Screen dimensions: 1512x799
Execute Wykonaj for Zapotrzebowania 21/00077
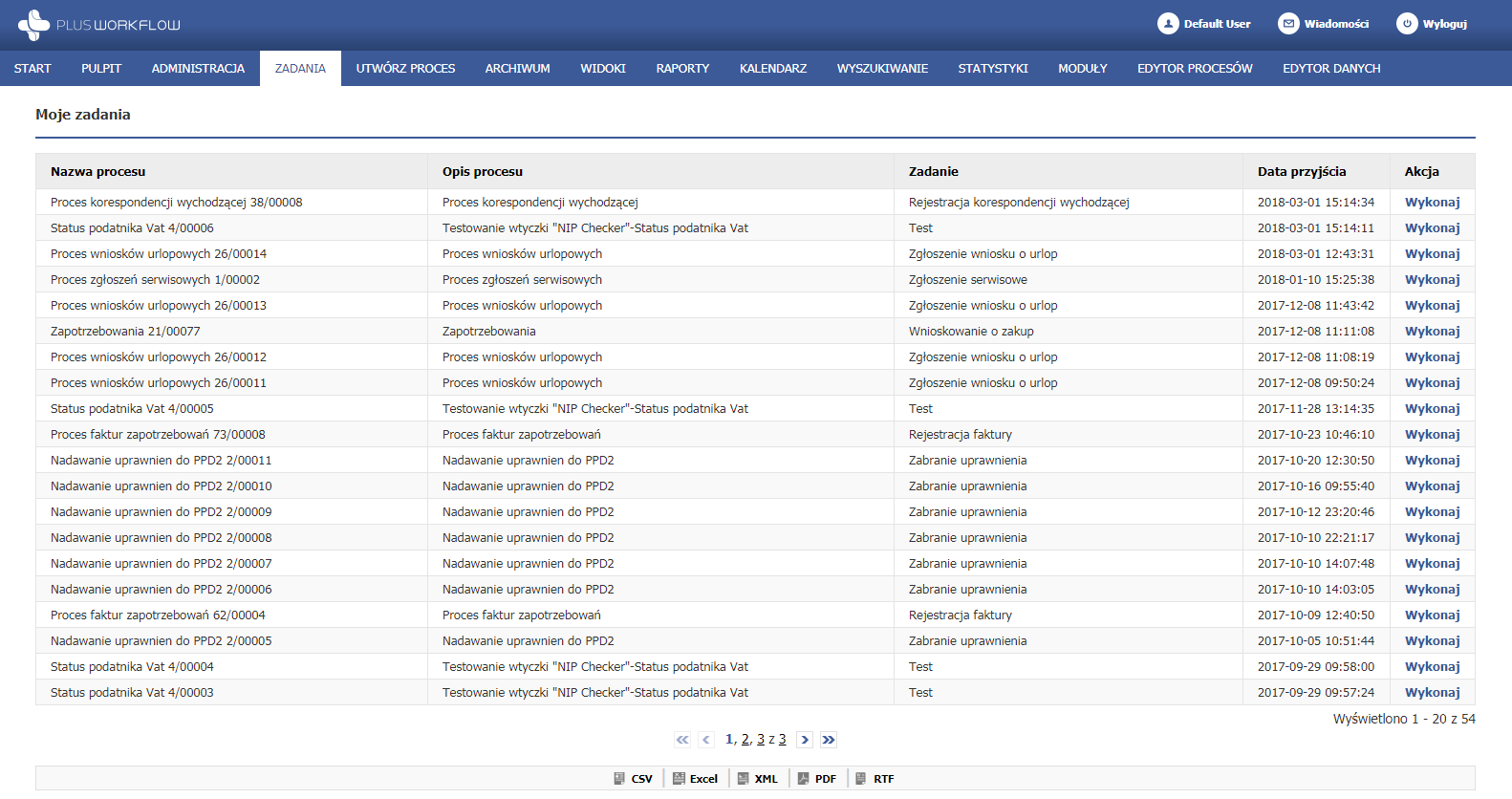tap(1432, 332)
